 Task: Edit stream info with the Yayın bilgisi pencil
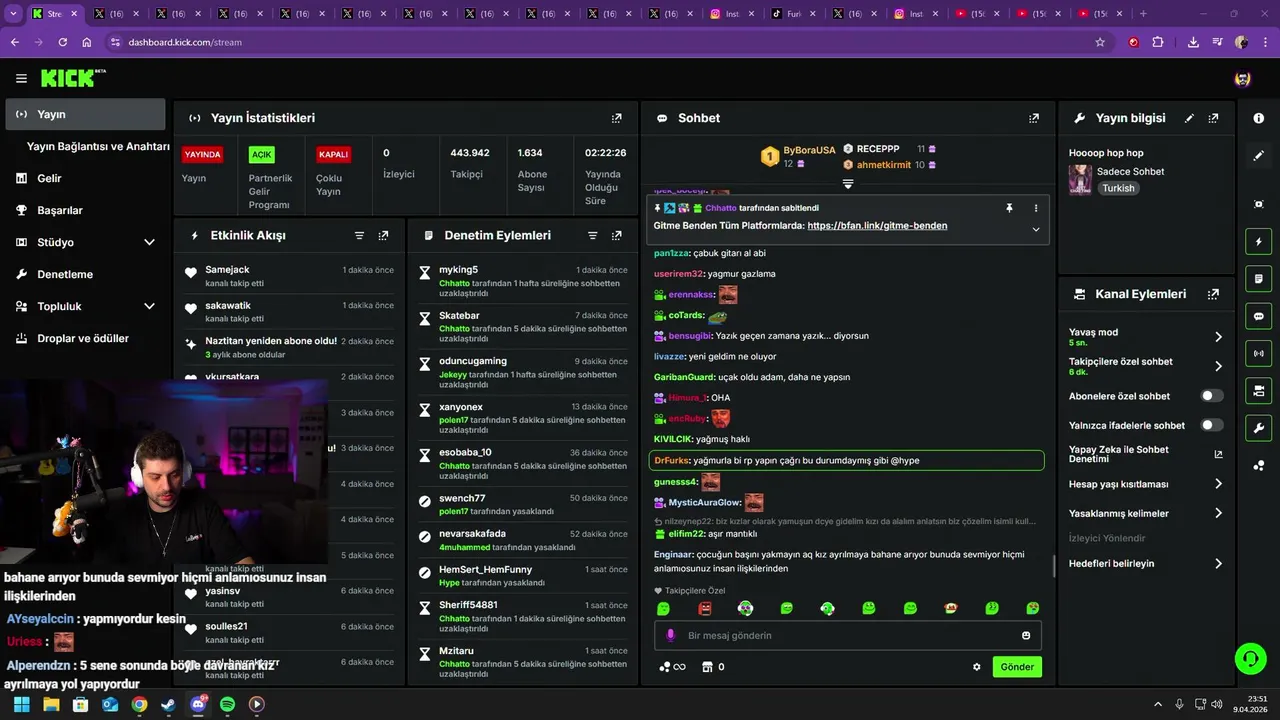(x=1189, y=118)
